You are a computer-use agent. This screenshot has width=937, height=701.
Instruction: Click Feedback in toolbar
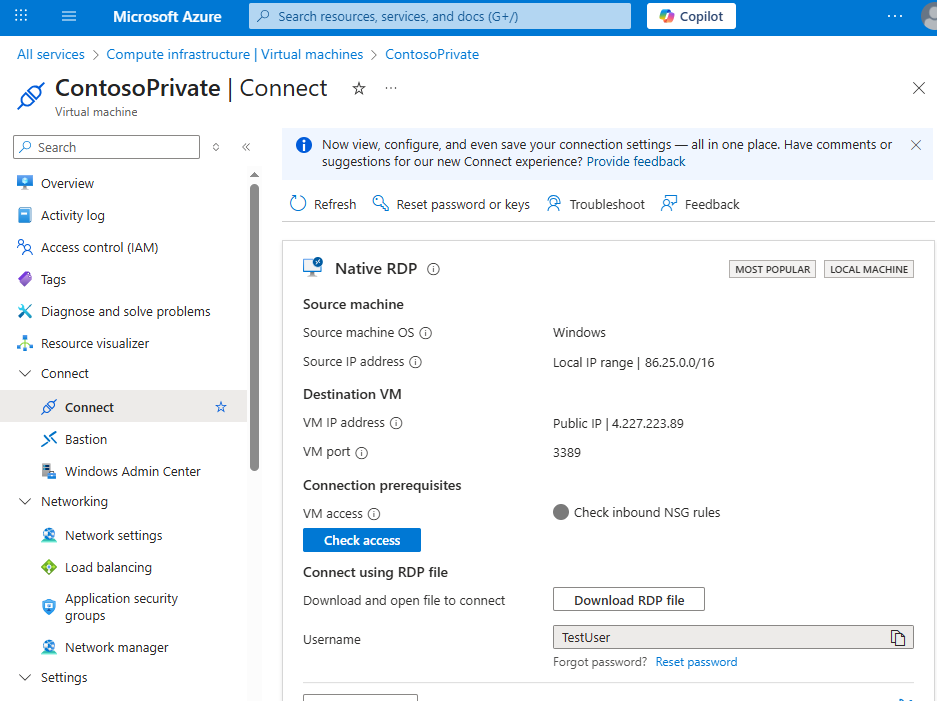(700, 204)
